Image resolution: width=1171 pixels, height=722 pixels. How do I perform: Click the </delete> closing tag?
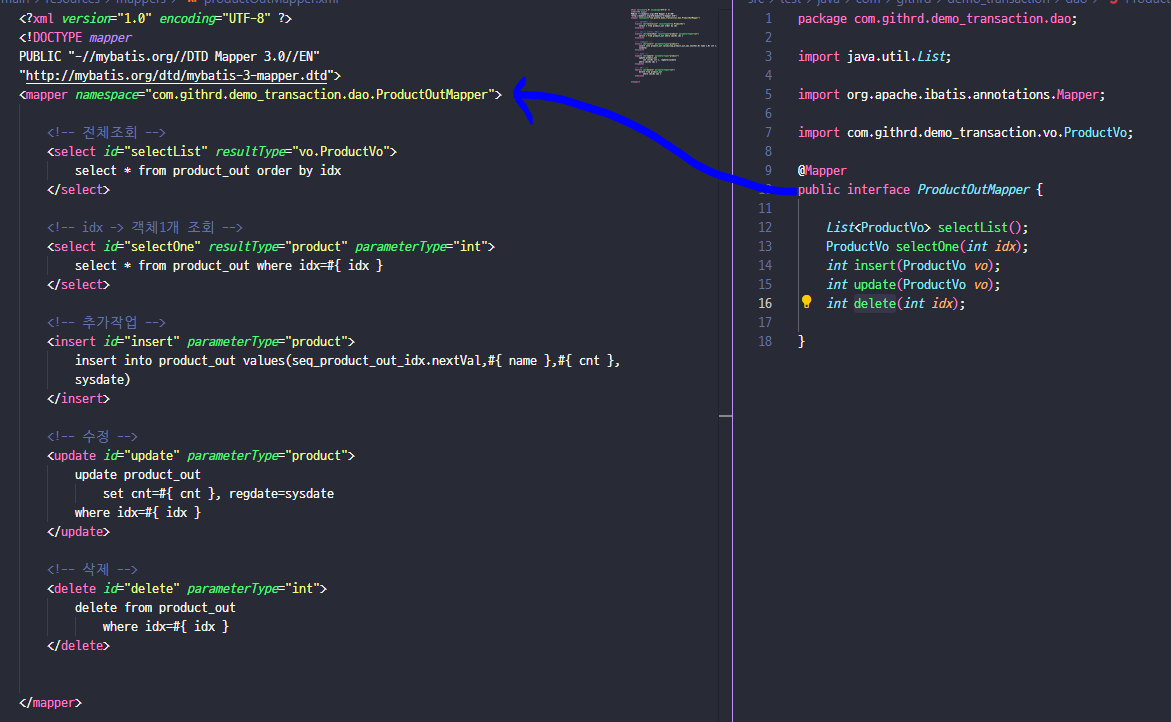78,645
